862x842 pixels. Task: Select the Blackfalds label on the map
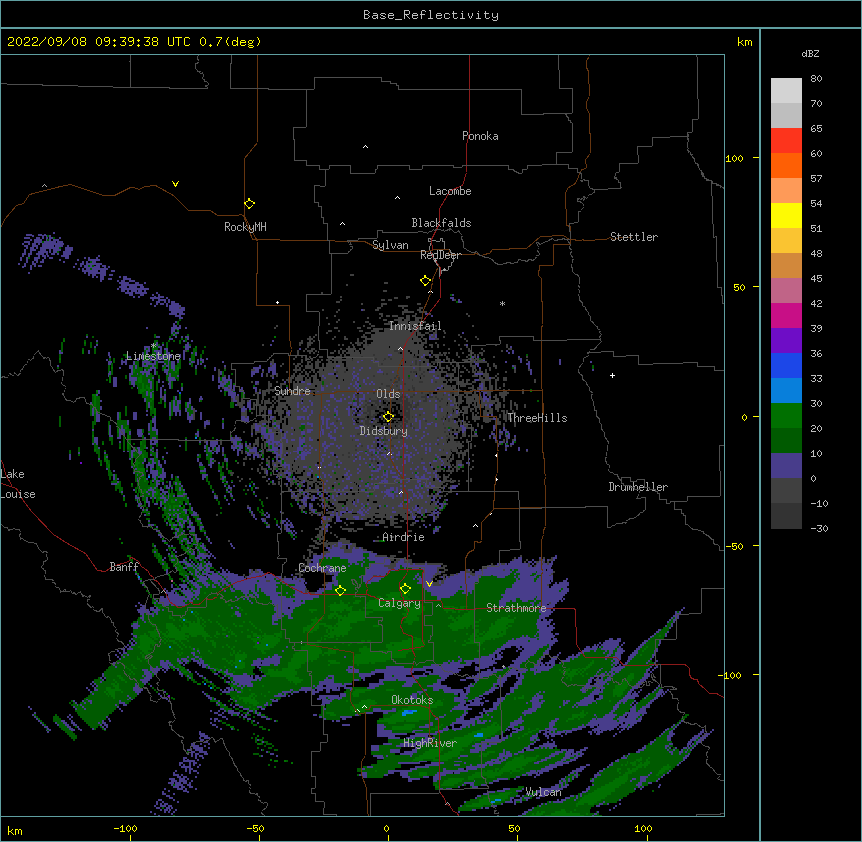[x=441, y=223]
